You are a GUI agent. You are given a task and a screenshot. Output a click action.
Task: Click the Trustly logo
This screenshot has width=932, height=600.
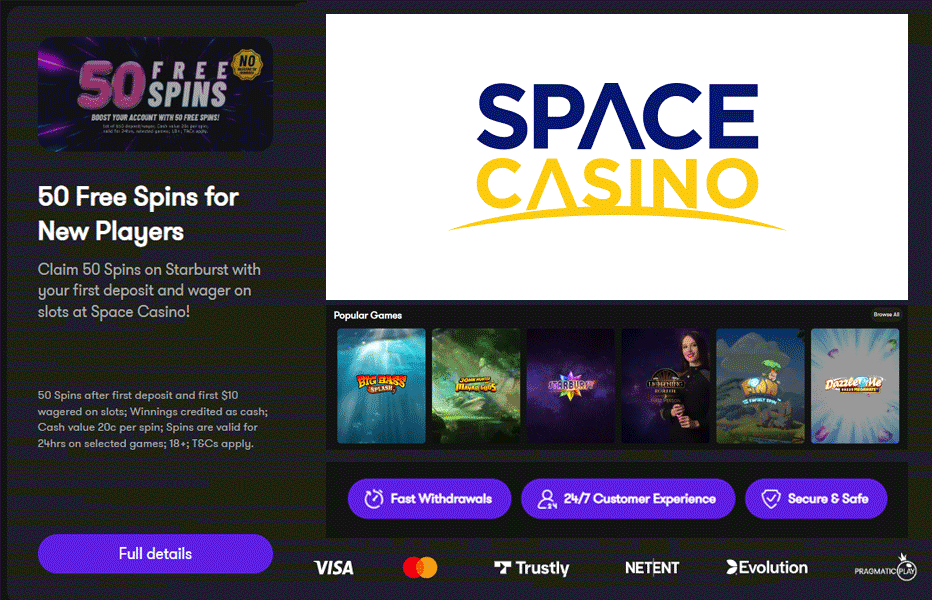tap(531, 568)
